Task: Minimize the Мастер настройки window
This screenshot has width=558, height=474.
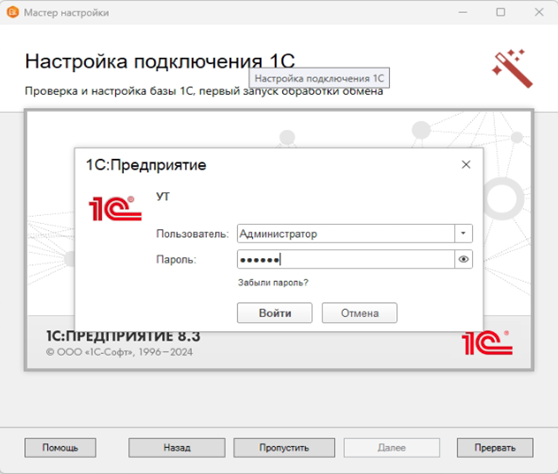Action: (x=463, y=12)
